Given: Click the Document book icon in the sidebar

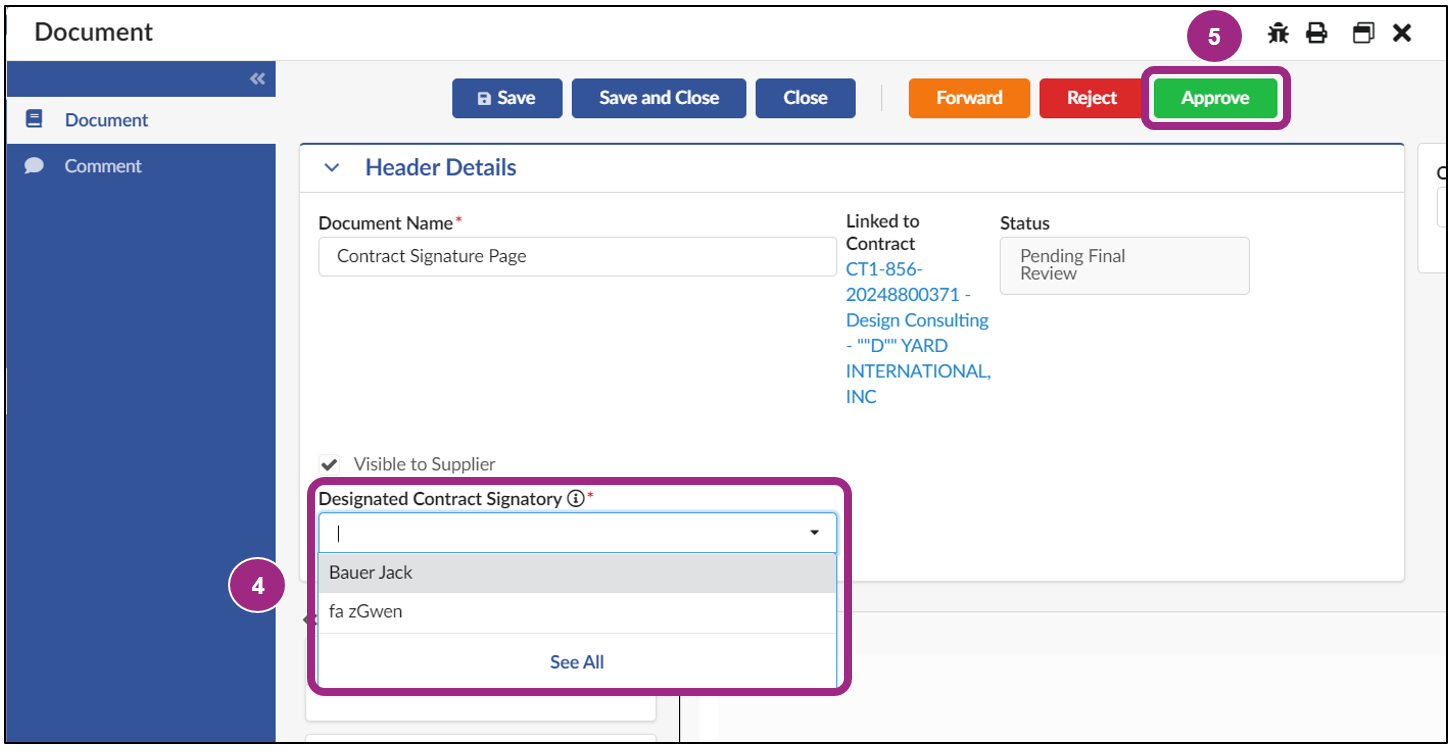Looking at the screenshot, I should point(33,119).
